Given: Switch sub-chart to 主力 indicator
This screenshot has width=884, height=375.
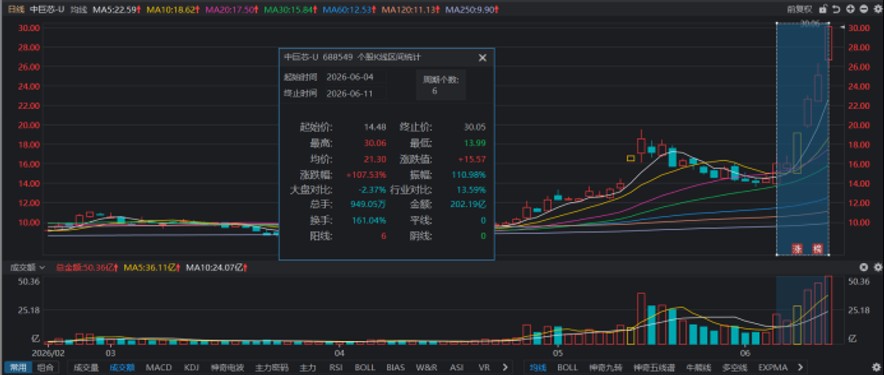Looking at the screenshot, I should [307, 368].
